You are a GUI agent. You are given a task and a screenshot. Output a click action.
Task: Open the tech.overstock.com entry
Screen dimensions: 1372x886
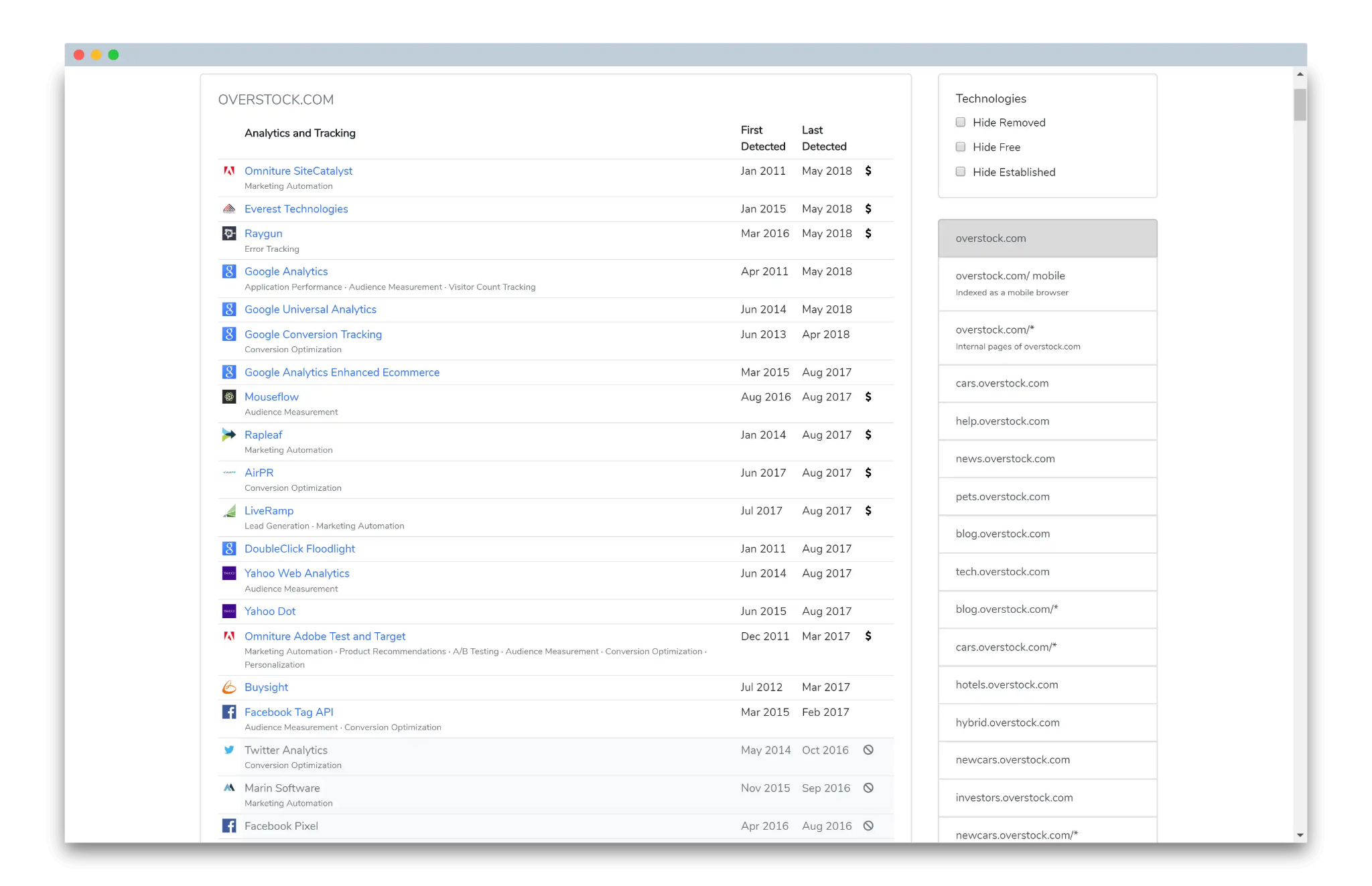point(1048,572)
